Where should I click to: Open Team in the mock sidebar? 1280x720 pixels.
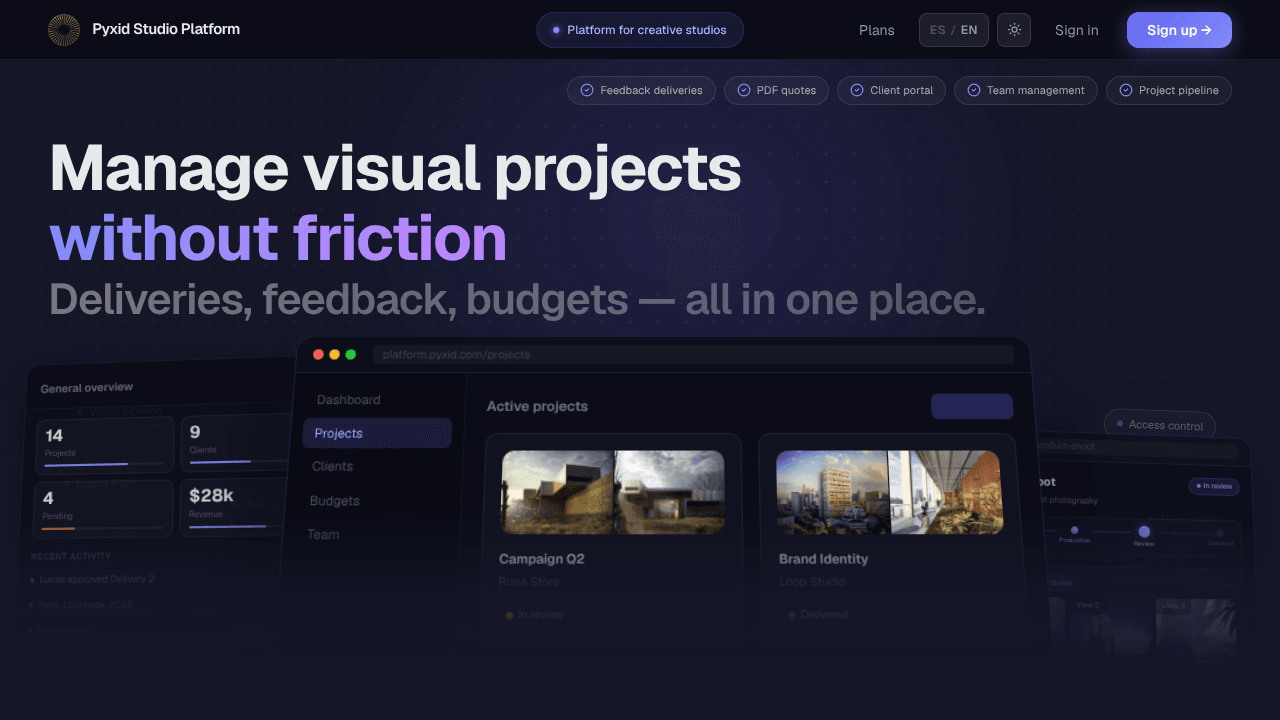point(323,534)
